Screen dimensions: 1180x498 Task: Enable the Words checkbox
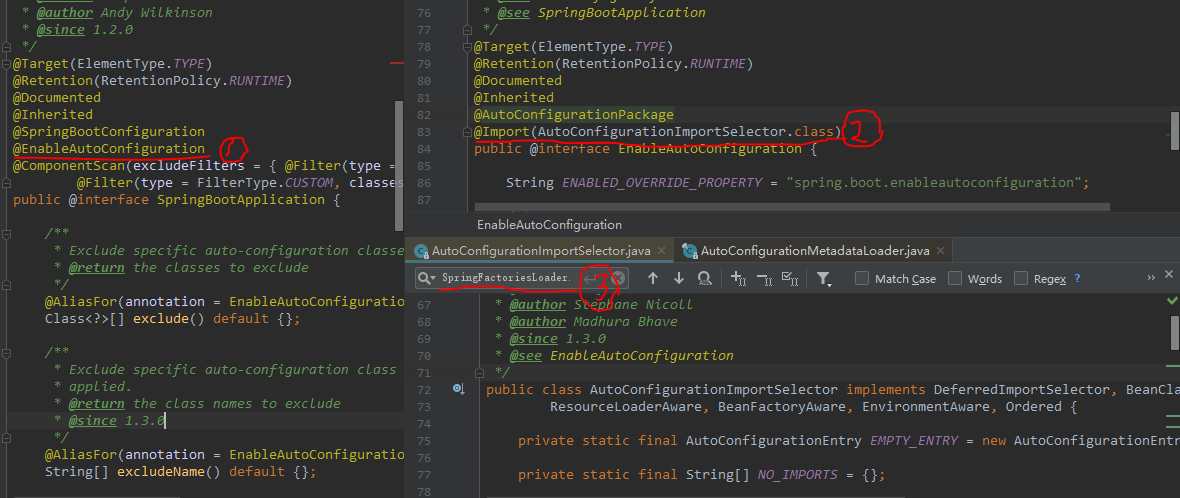tap(955, 278)
